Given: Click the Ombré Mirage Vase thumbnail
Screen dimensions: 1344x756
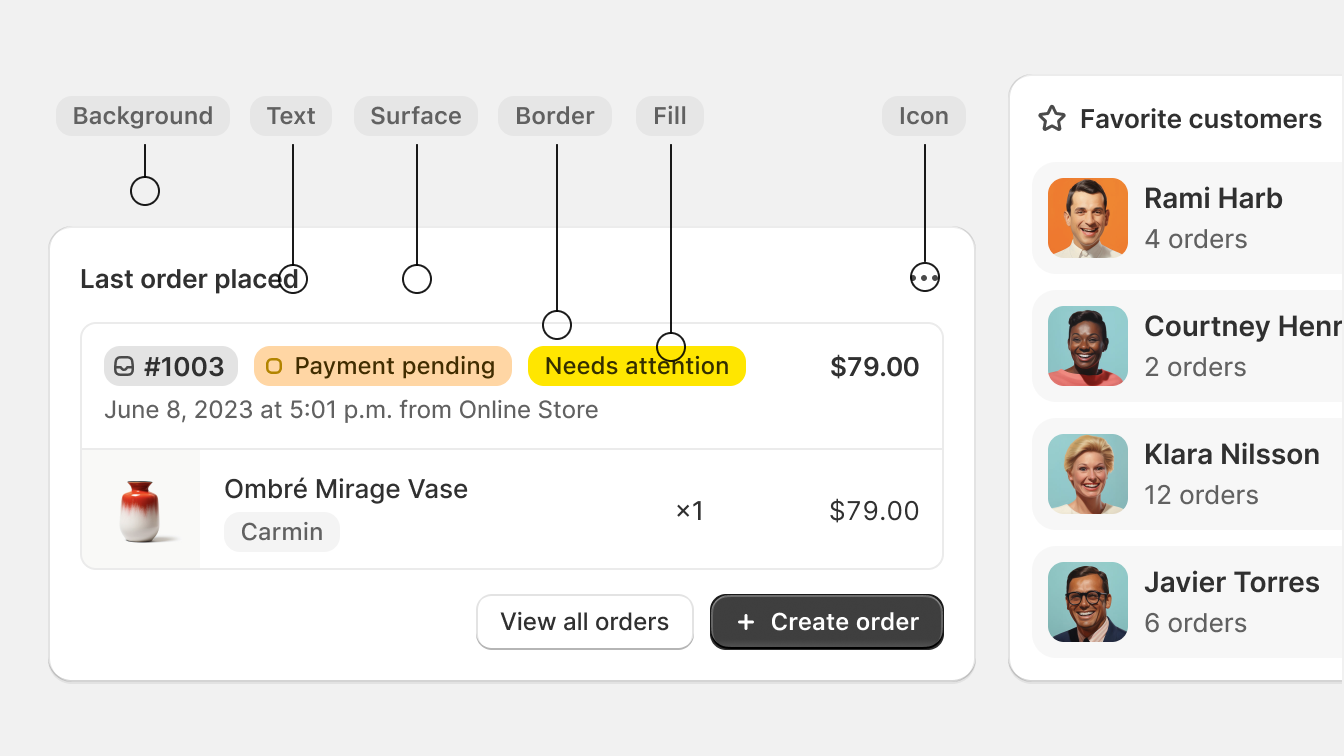Looking at the screenshot, I should pyautogui.click(x=141, y=509).
